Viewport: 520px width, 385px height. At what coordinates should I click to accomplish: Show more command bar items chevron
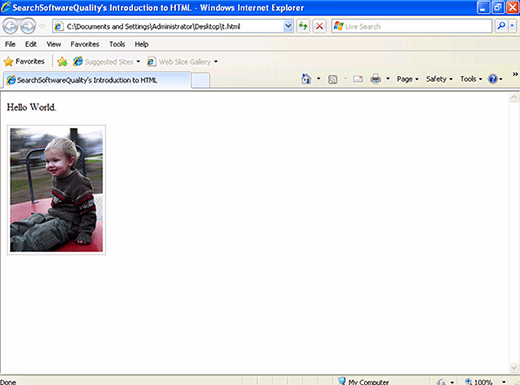(x=515, y=74)
